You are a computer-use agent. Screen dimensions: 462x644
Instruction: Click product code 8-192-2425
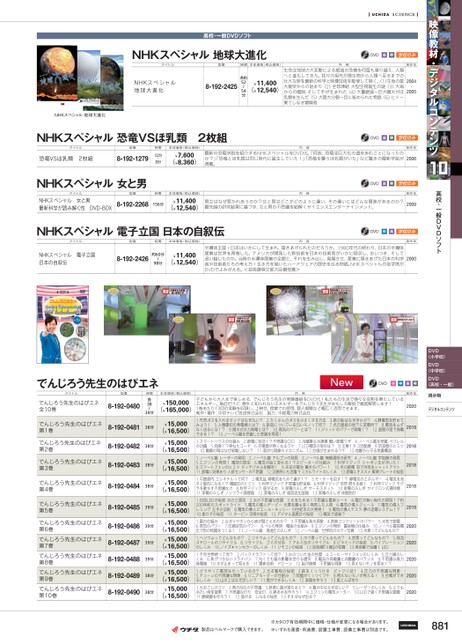point(221,87)
